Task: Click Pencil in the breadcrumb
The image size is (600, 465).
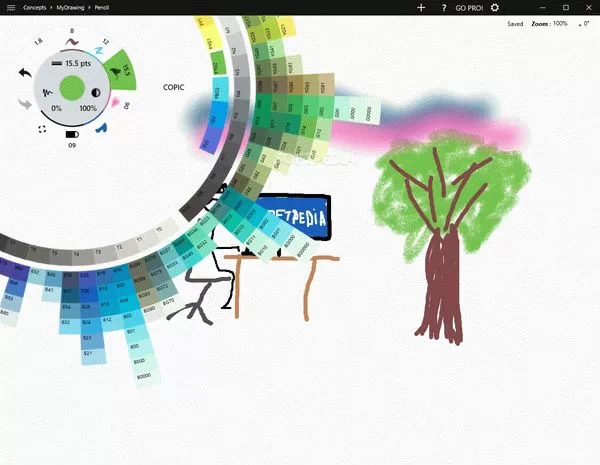Action: coord(102,7)
